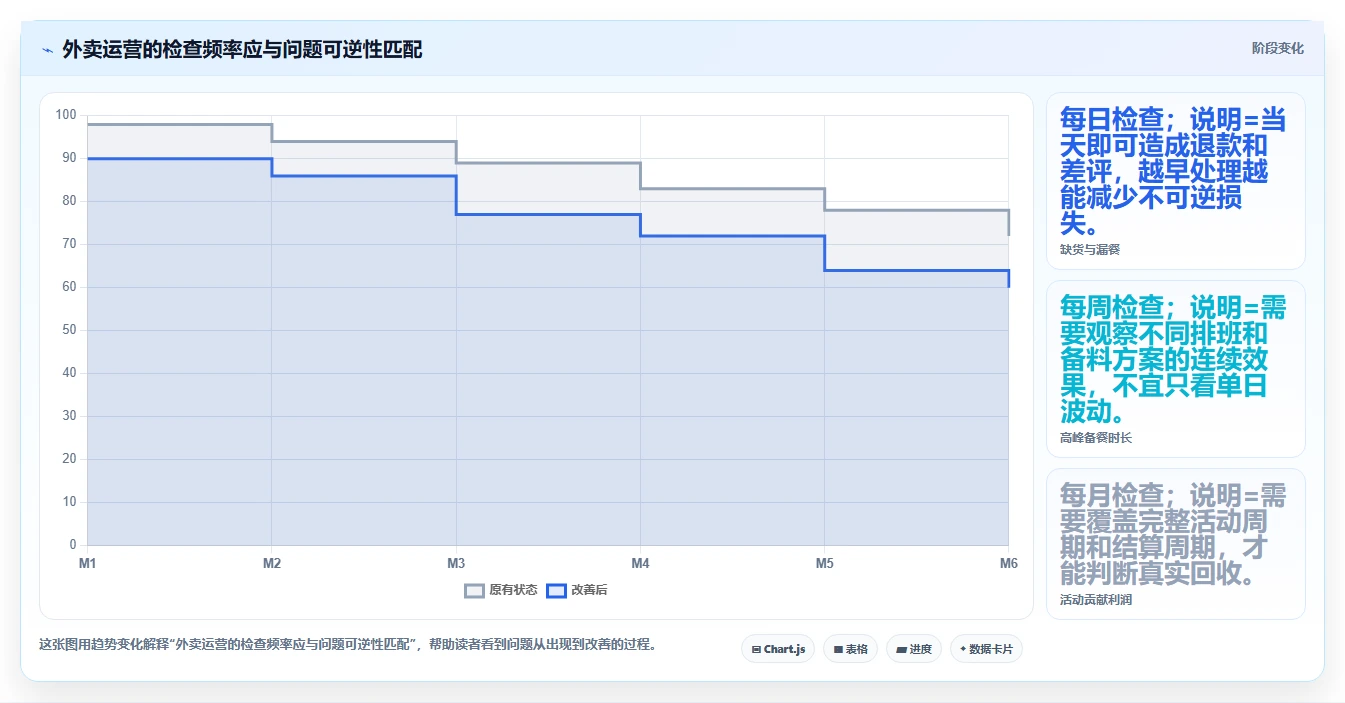Open the 每周检查 高峰备餐时长 card
This screenshot has height=703, width=1345.
pyautogui.click(x=1176, y=369)
